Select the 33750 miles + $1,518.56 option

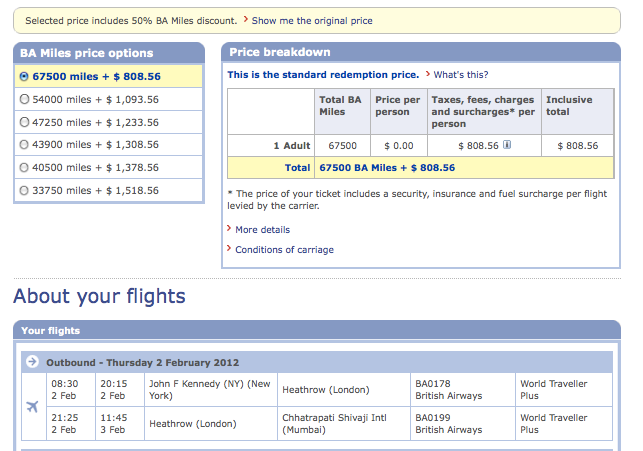pos(25,190)
